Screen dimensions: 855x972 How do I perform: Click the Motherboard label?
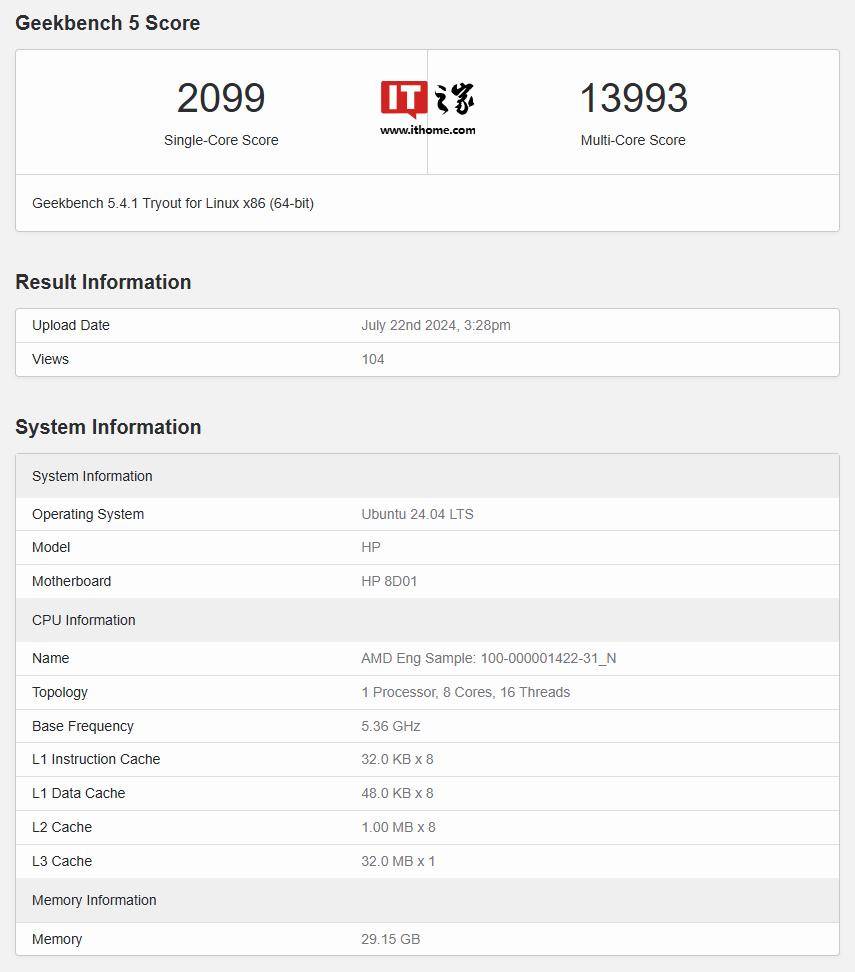(71, 581)
